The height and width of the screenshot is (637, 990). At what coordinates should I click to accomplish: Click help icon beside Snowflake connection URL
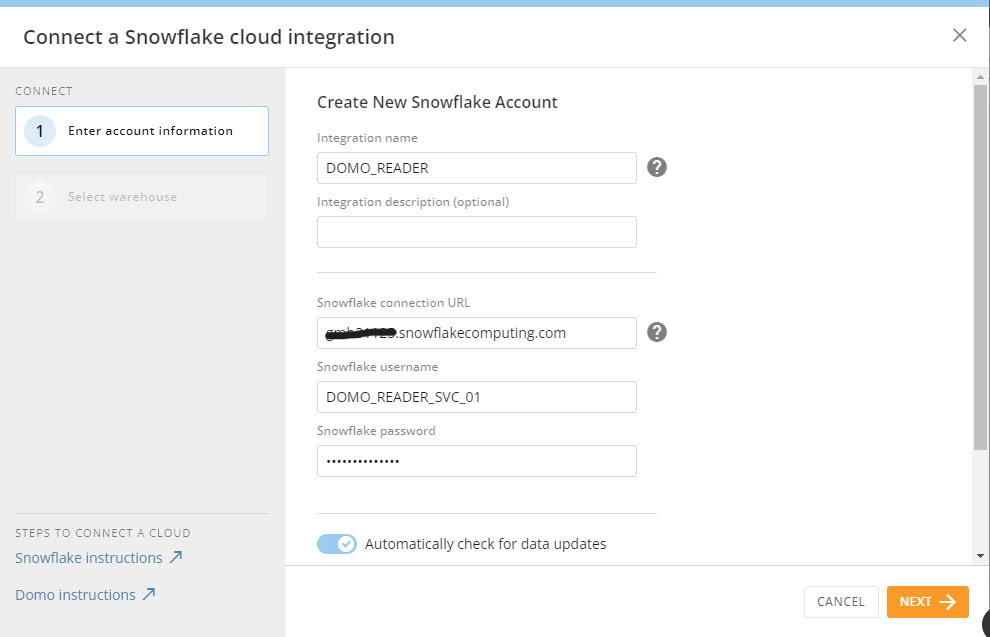click(656, 332)
